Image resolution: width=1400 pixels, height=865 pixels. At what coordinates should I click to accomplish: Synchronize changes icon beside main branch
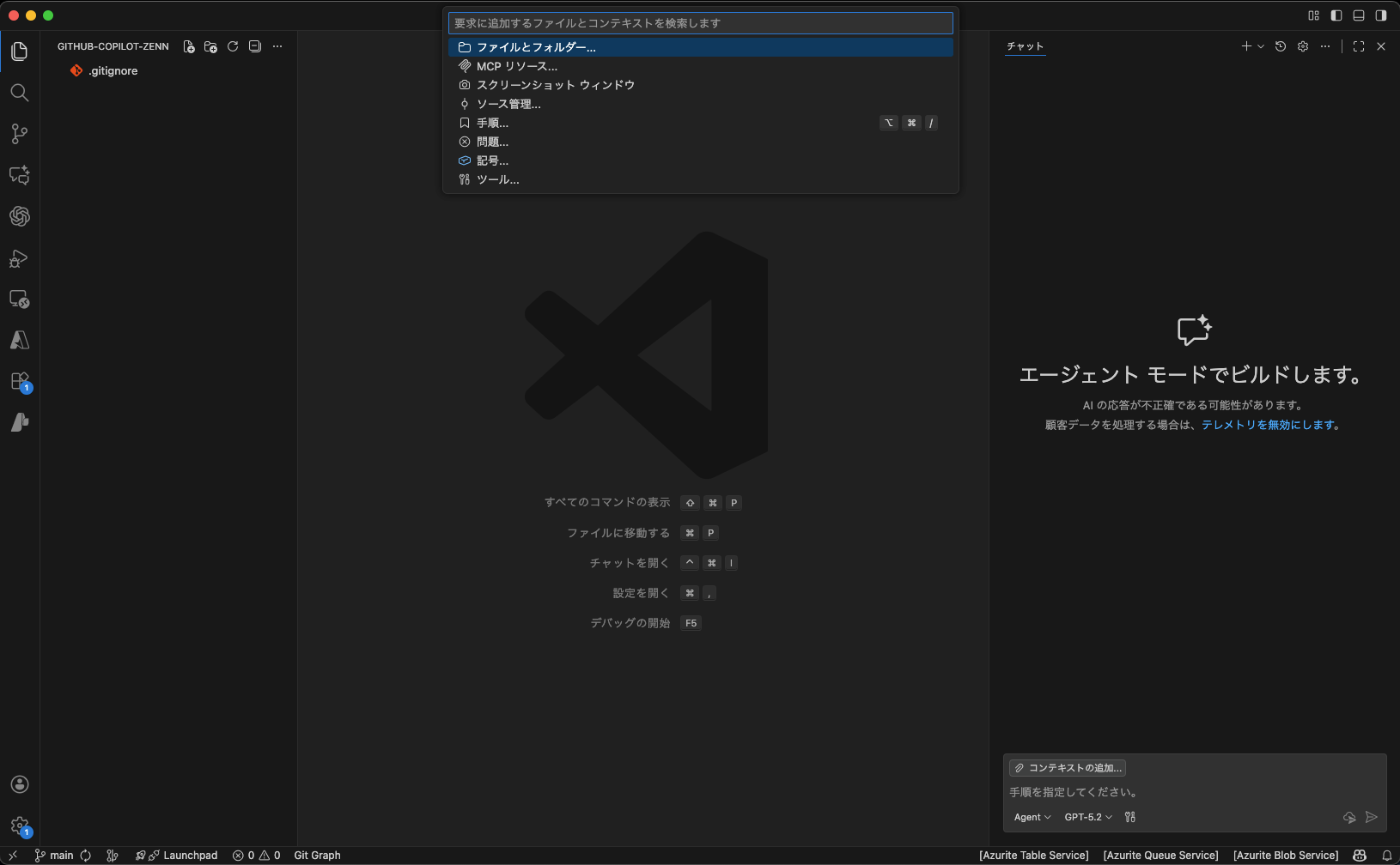pos(86,855)
